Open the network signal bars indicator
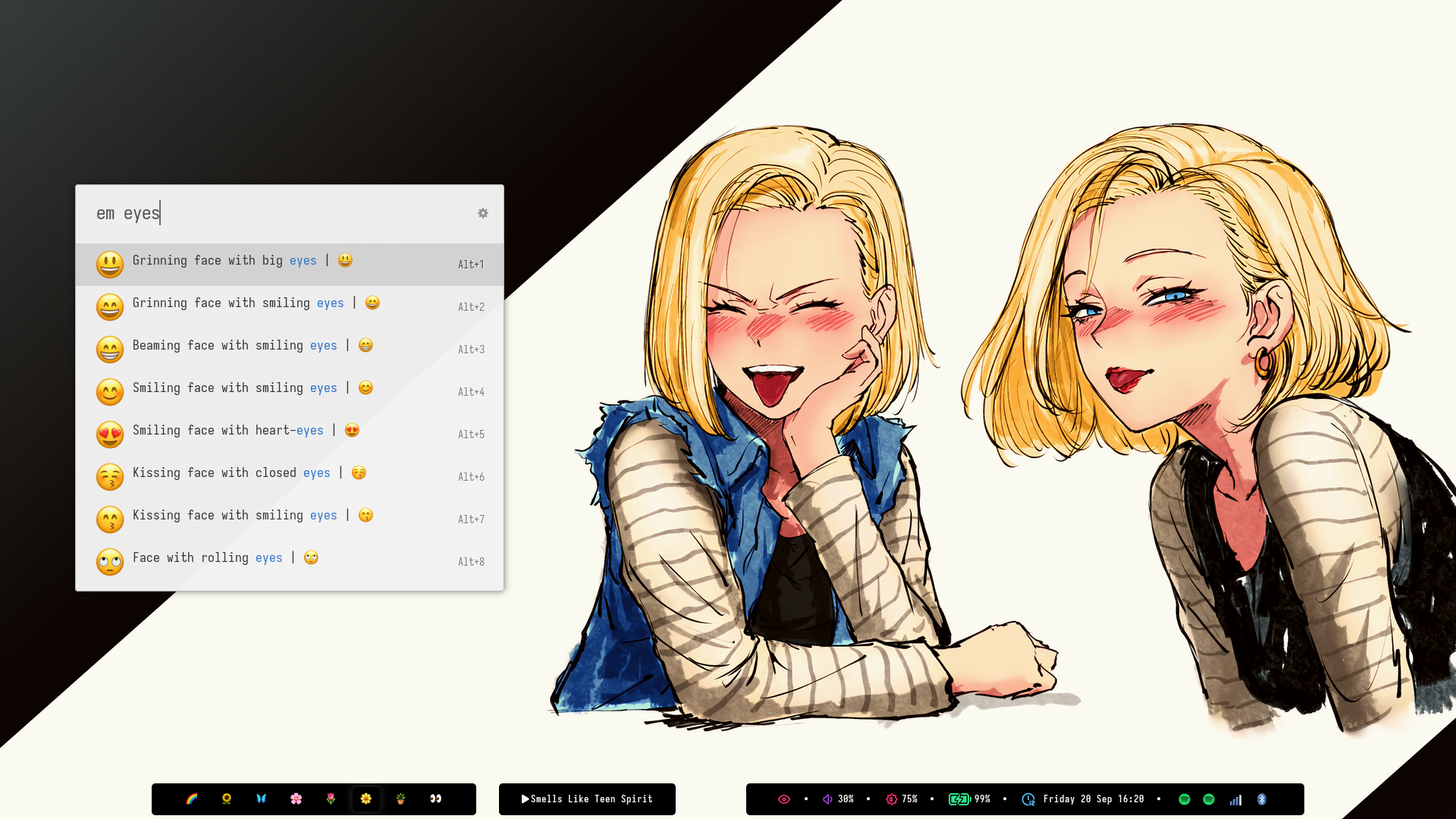 click(1235, 799)
